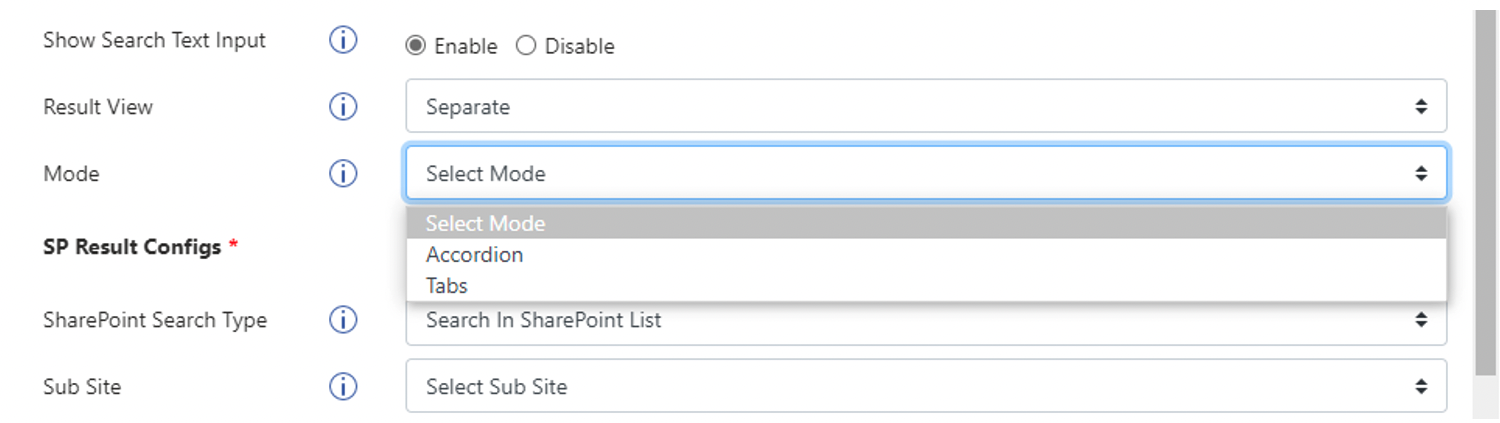1500x423 pixels.
Task: Click the SP Result Configs heading
Action: (132, 247)
